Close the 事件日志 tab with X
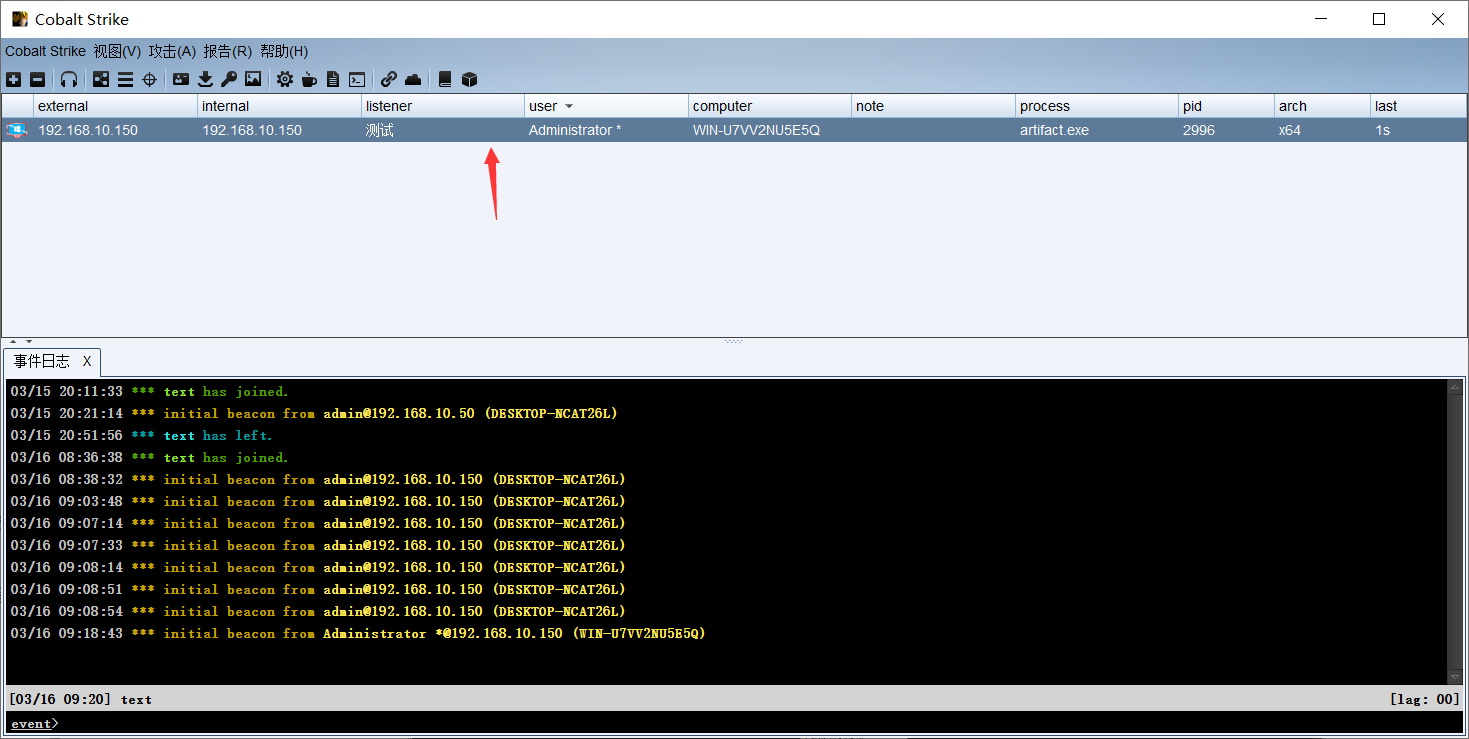This screenshot has height=739, width=1469. tap(87, 361)
